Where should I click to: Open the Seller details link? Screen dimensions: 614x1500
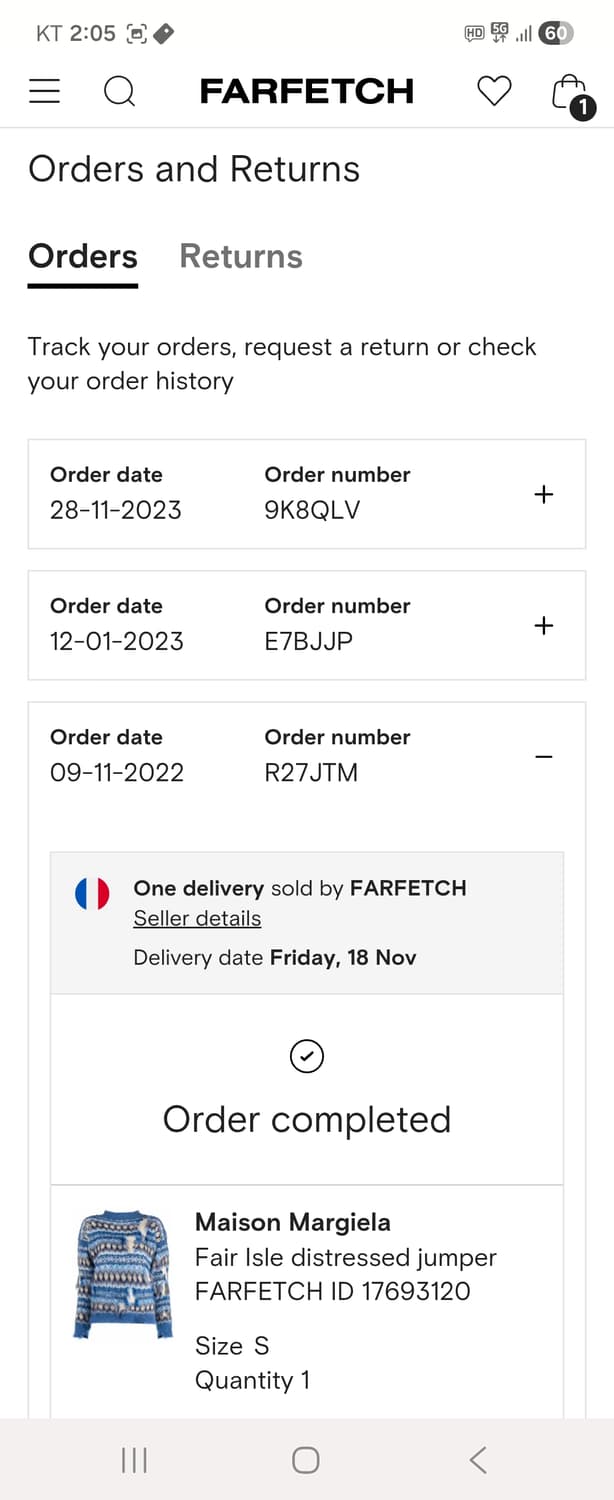[197, 919]
